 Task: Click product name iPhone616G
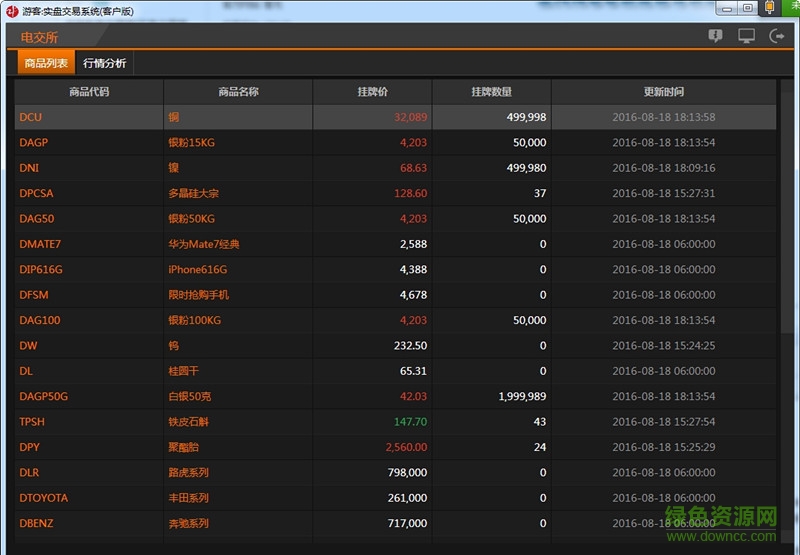coord(198,269)
